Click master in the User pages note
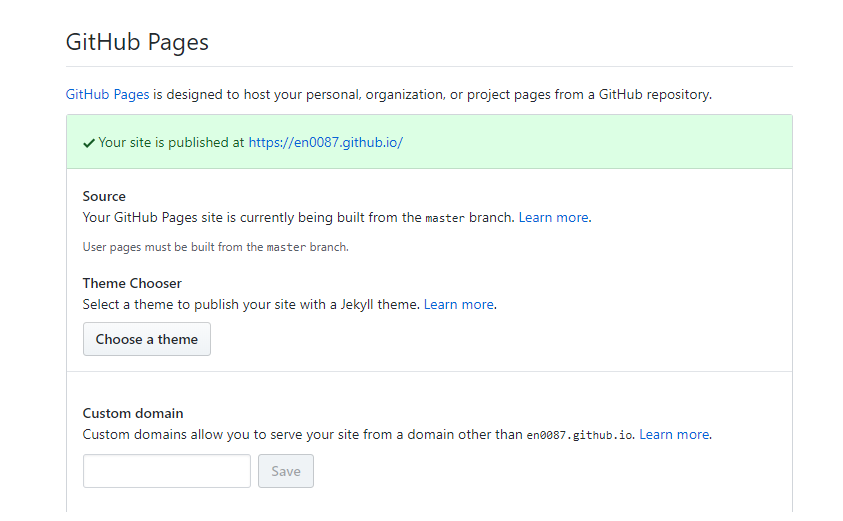The width and height of the screenshot is (843, 521). point(286,247)
